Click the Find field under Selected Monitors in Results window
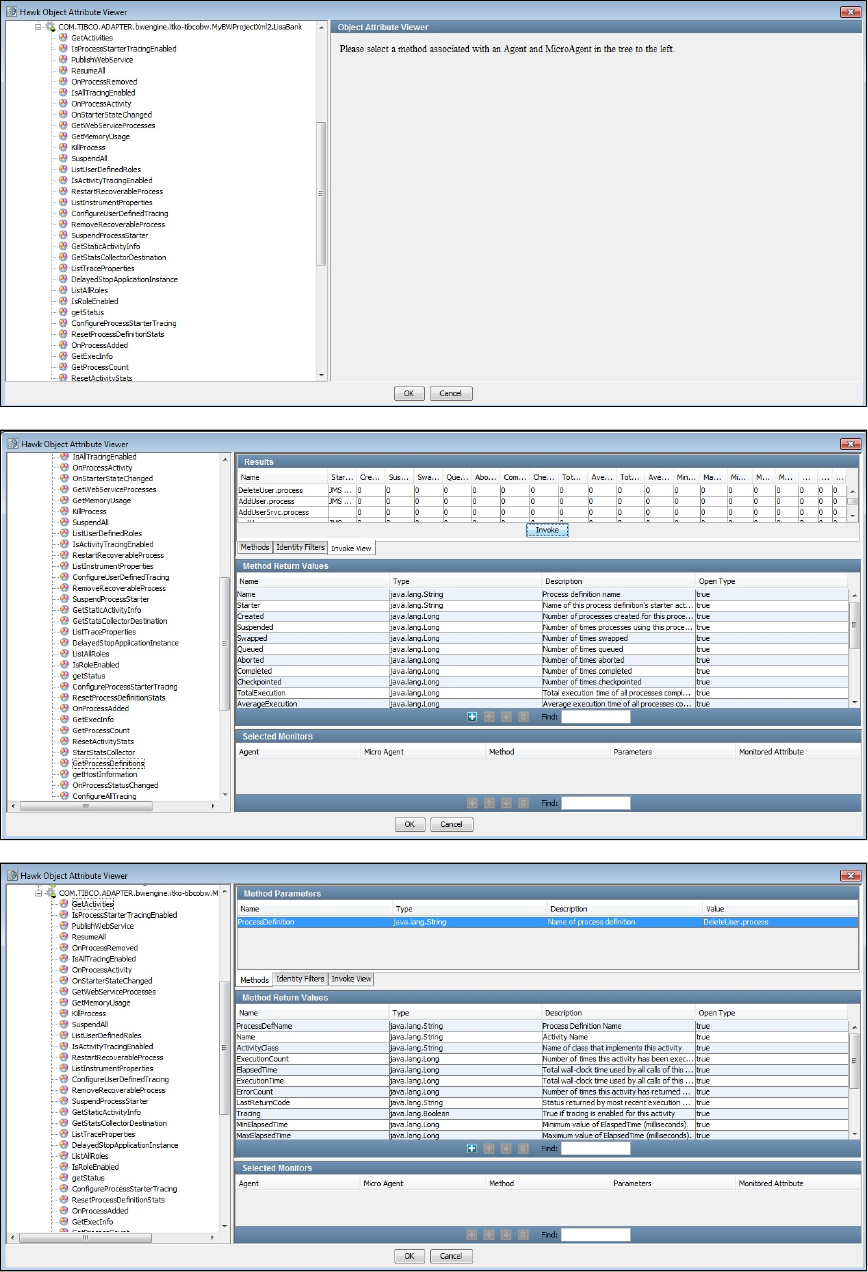Viewport: 868px width, 1272px height. [x=595, y=803]
